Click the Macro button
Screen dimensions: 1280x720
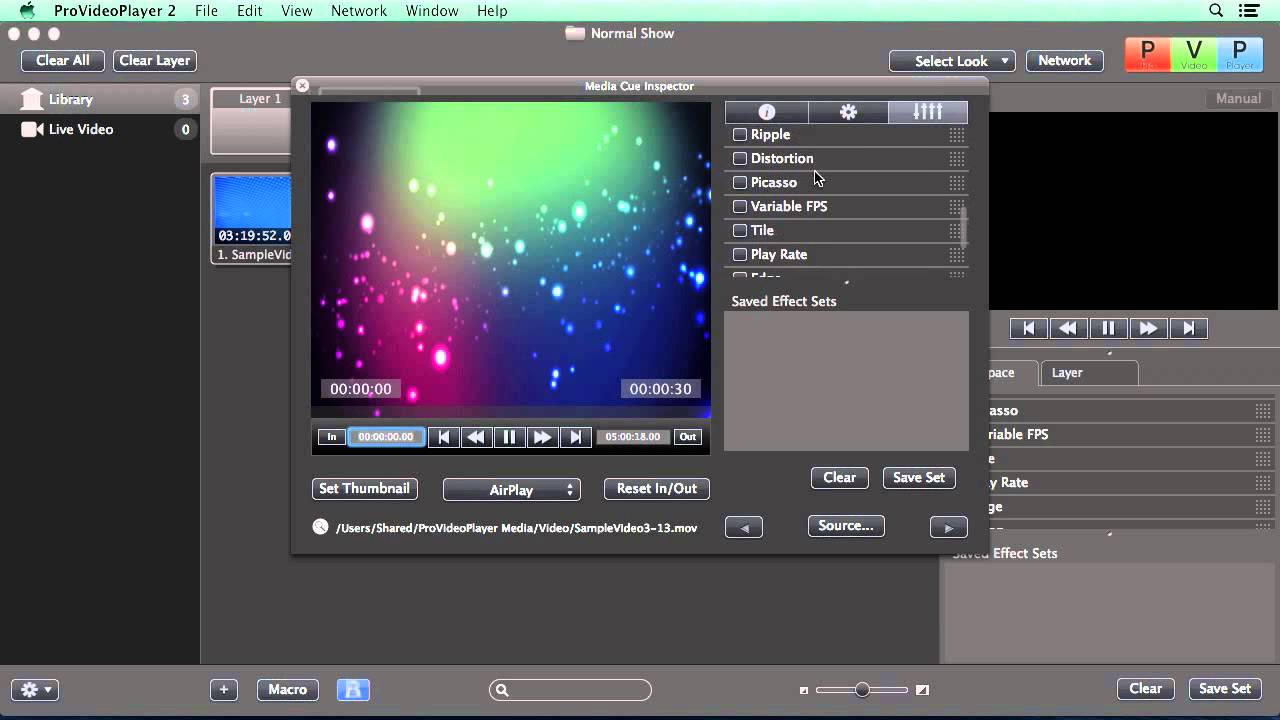(x=288, y=689)
